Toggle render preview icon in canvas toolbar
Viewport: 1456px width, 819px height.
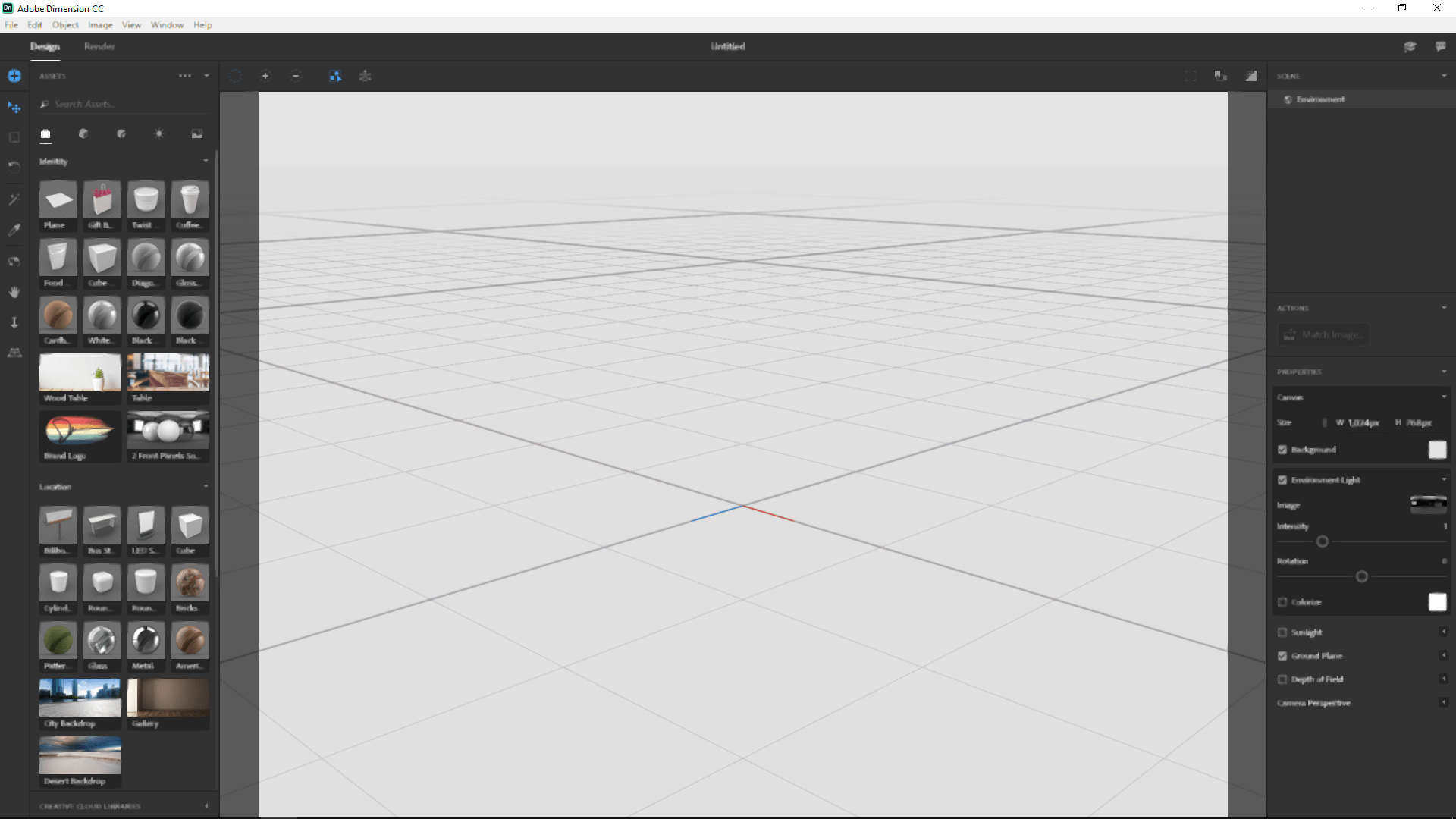(x=1251, y=76)
